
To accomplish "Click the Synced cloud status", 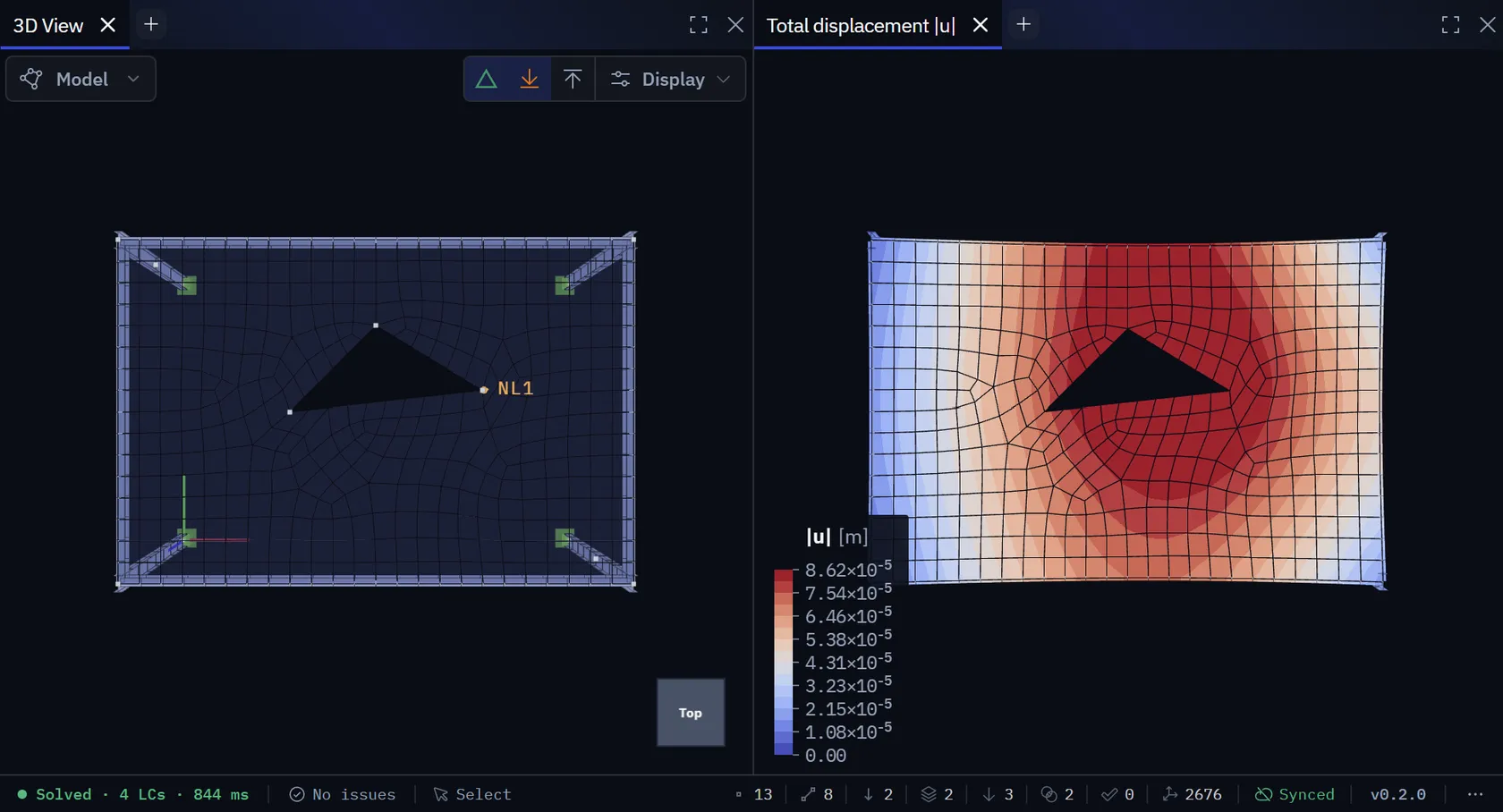I will pyautogui.click(x=1295, y=794).
